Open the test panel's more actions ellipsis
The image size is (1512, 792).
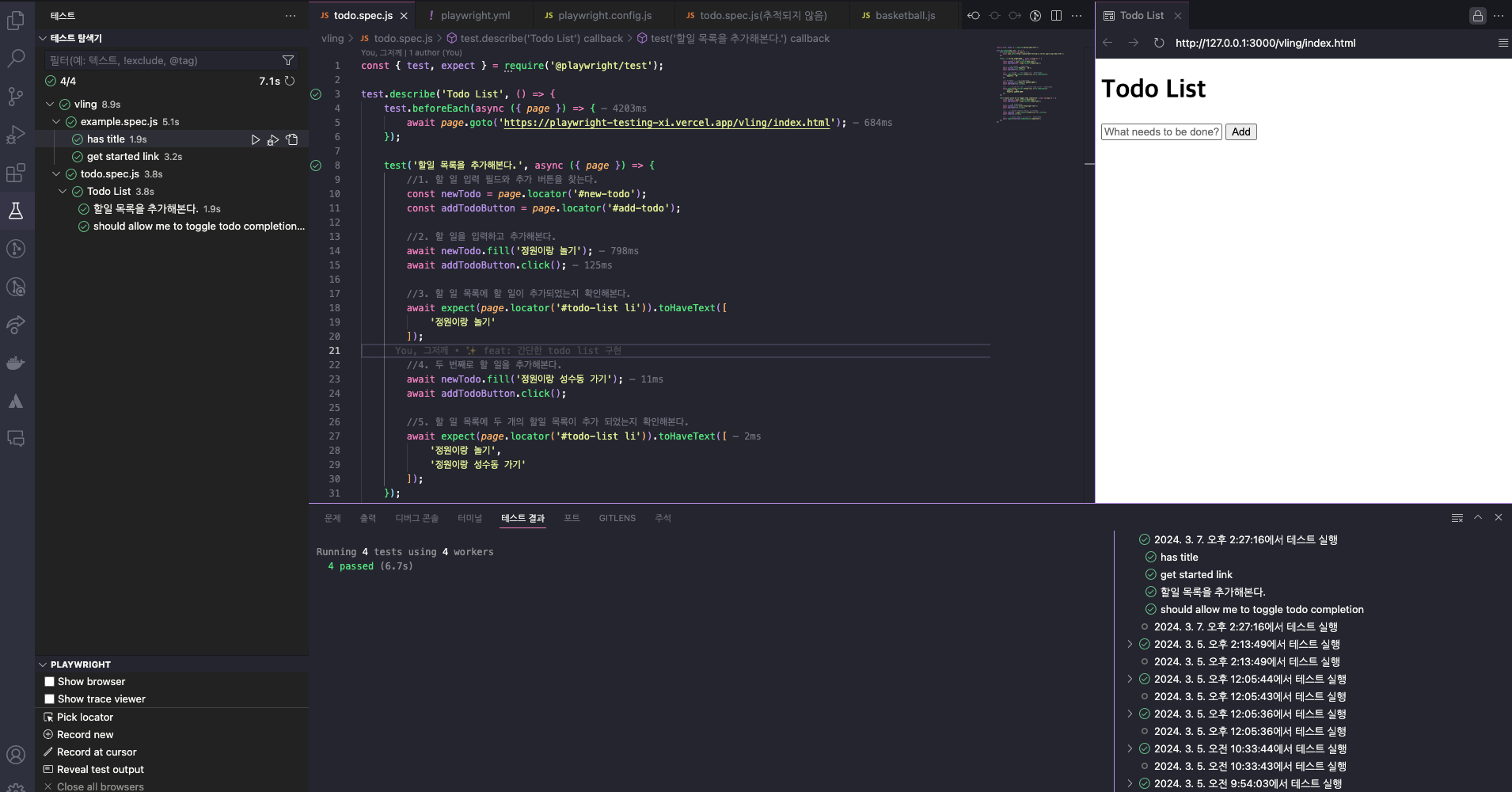click(291, 16)
